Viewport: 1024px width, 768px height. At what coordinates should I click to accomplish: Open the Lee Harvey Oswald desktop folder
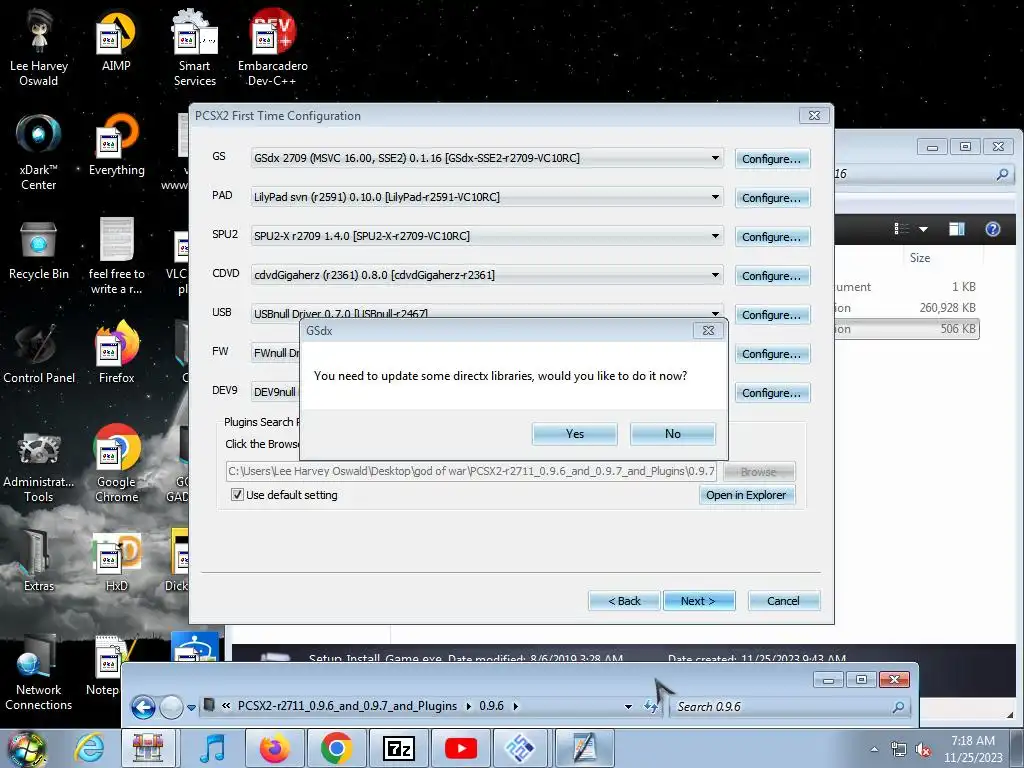pyautogui.click(x=39, y=47)
